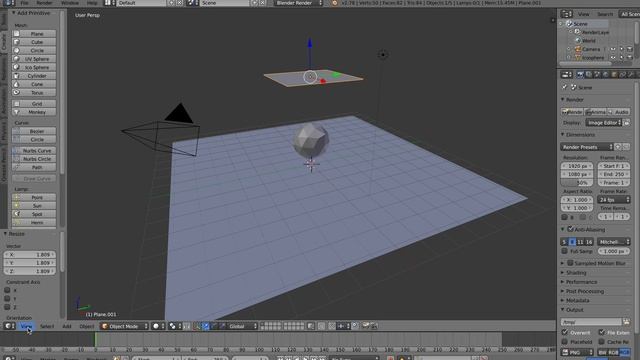Click the Sun lamp icon
This screenshot has height=360, width=640.
pos(16,206)
